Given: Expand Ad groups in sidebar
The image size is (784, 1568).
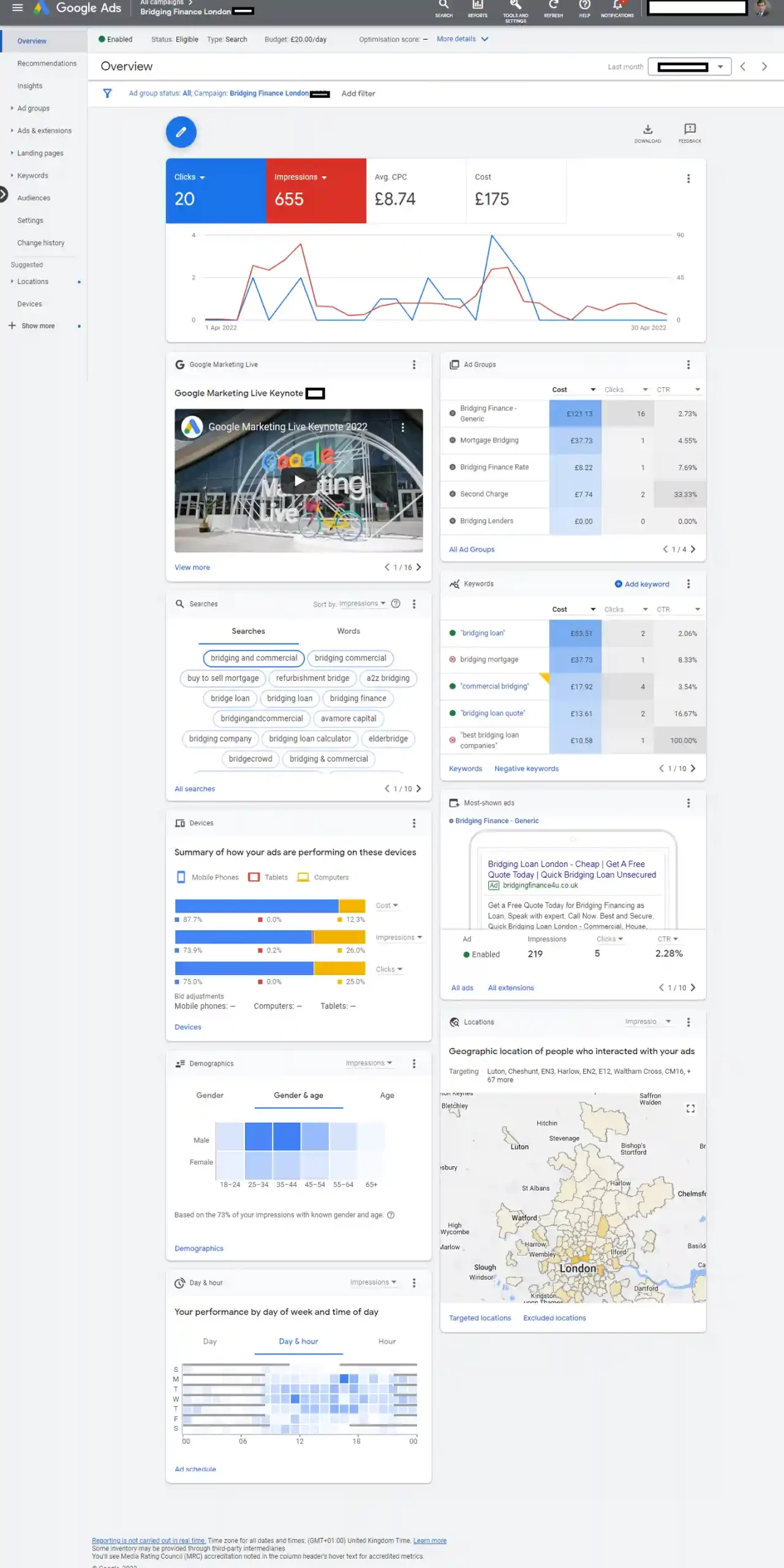Looking at the screenshot, I should [x=12, y=108].
